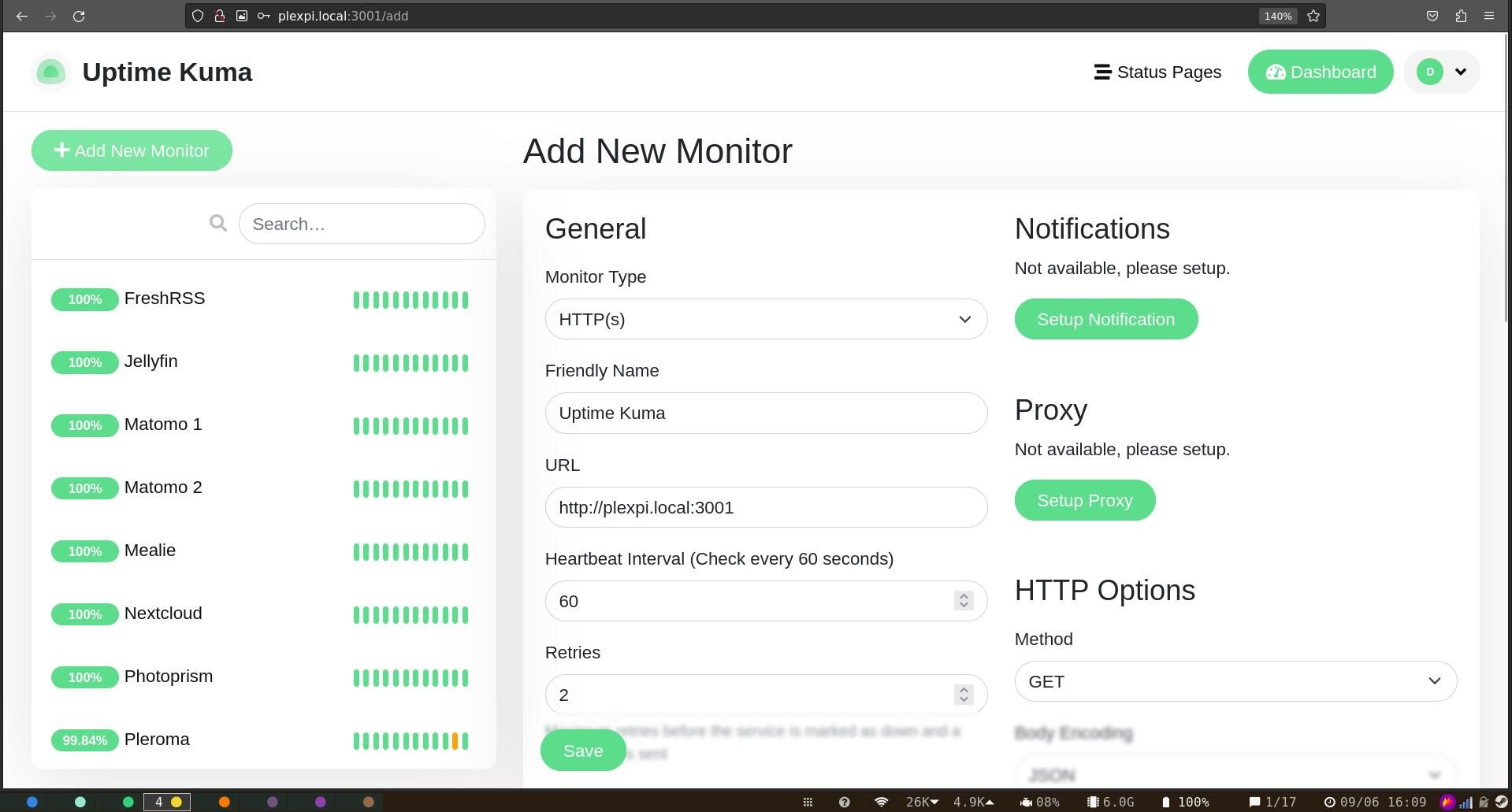Click the 99.84% uptime badge for Pleroma
Viewport: 1512px width, 812px height.
[84, 740]
